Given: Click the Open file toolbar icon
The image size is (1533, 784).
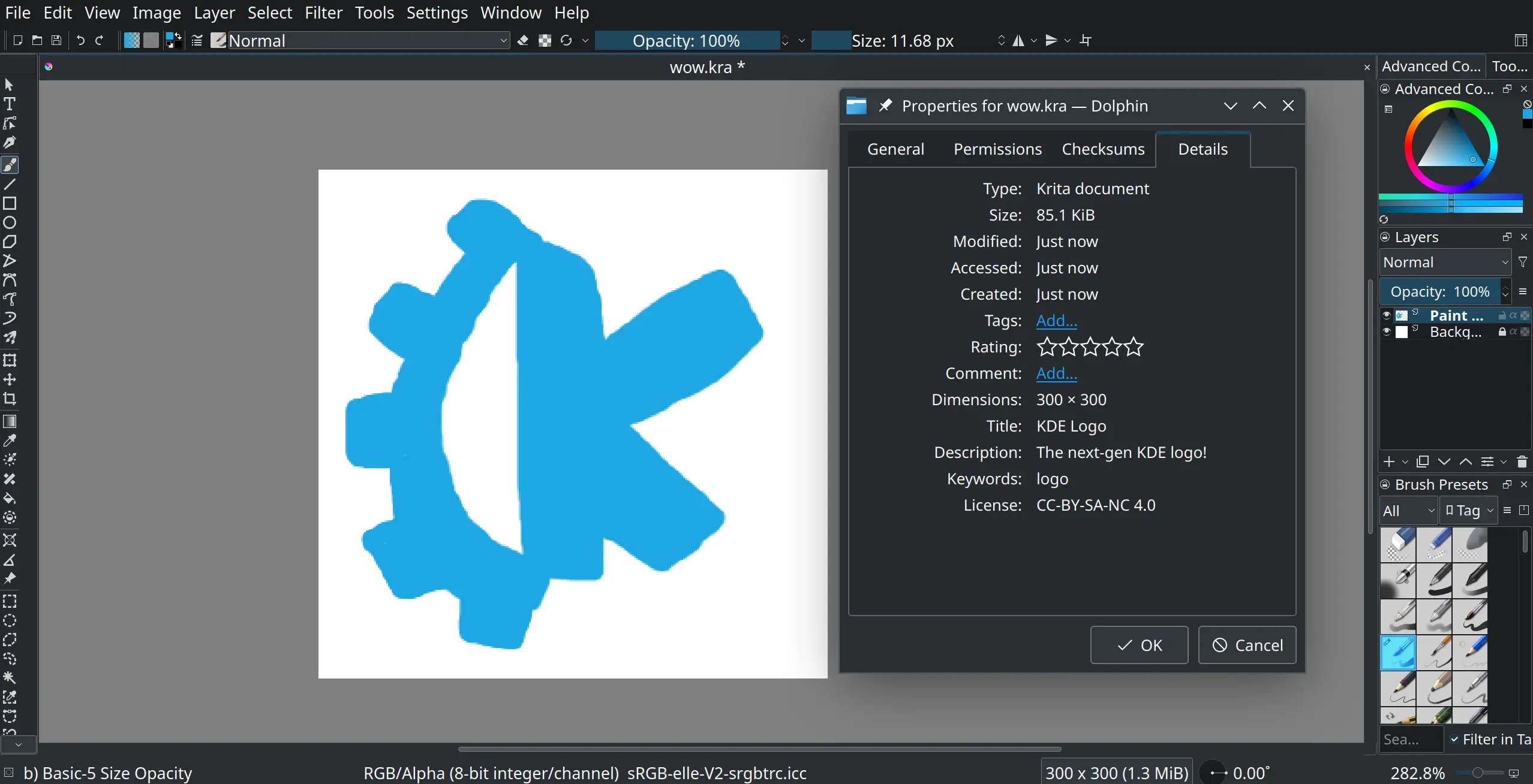Looking at the screenshot, I should tap(37, 40).
